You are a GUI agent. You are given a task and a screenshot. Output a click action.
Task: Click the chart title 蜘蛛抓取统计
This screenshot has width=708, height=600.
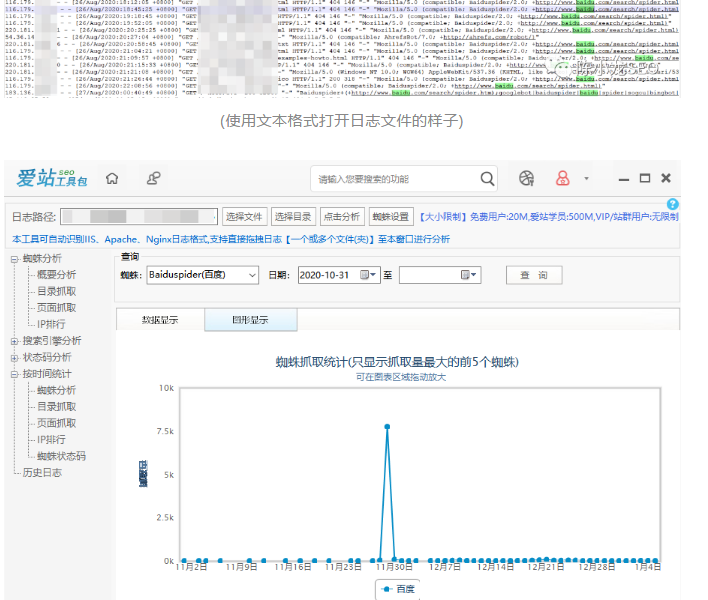point(397,362)
